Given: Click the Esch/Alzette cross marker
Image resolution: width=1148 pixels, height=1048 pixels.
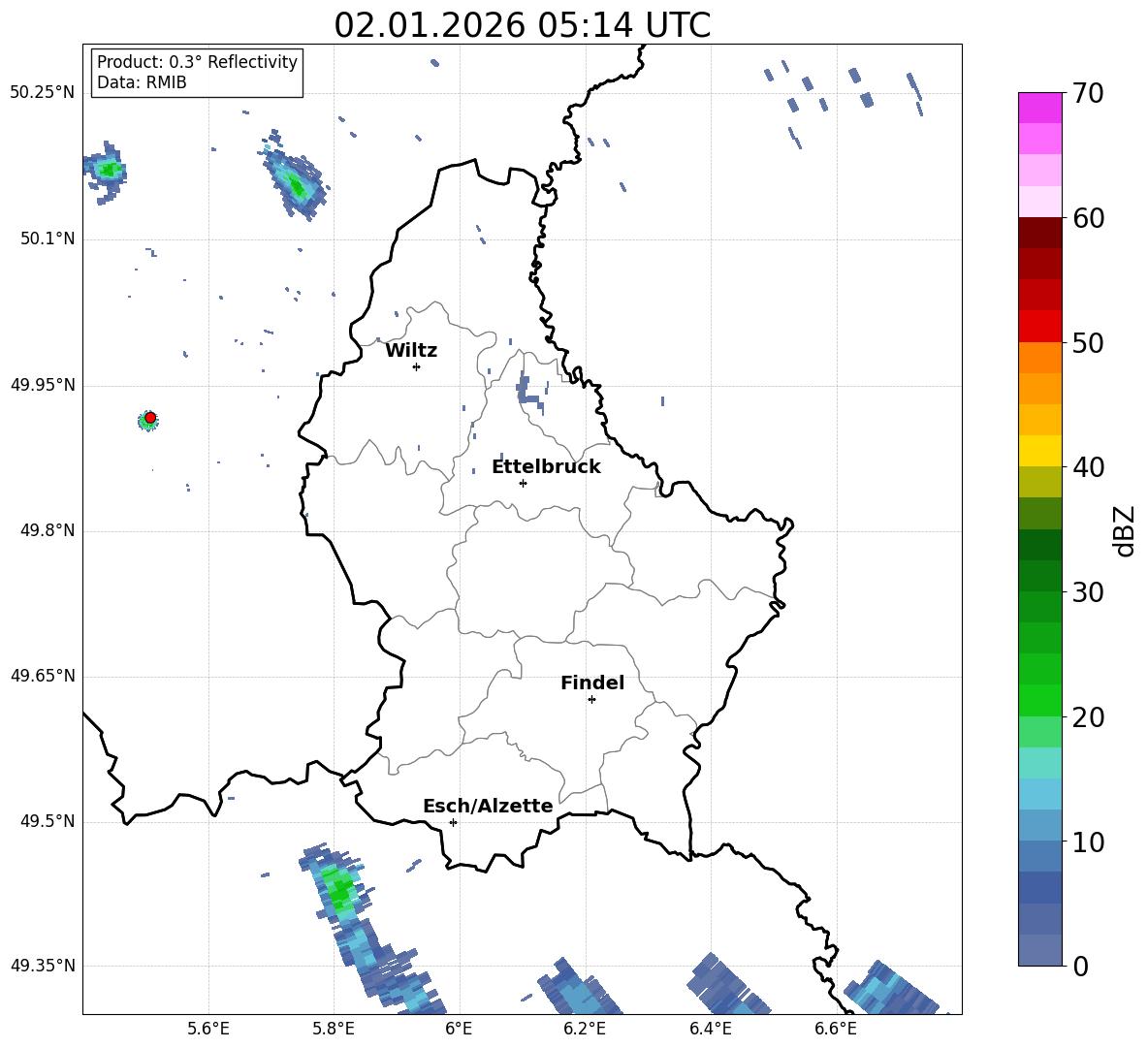Looking at the screenshot, I should click(453, 822).
